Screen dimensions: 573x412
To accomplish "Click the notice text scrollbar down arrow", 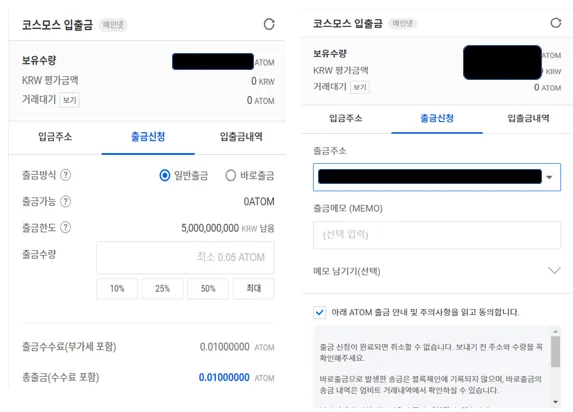I will pos(555,402).
